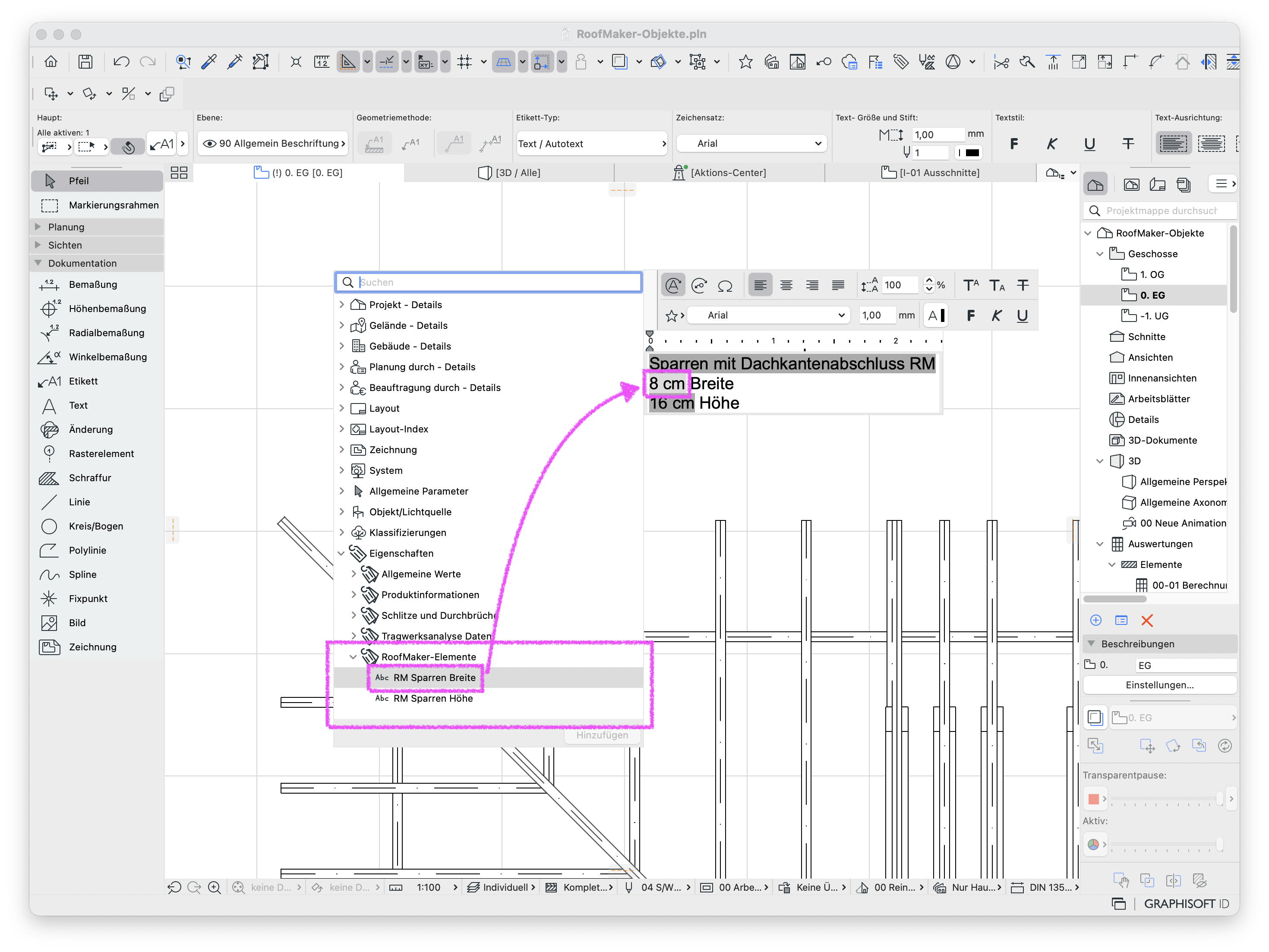Open the Individuell layer combination menu
Image resolution: width=1269 pixels, height=952 pixels.
click(x=502, y=888)
